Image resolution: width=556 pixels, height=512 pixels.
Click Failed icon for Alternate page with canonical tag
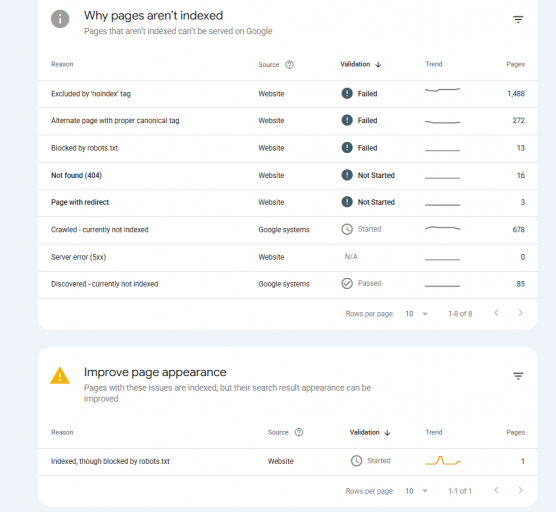[347, 120]
